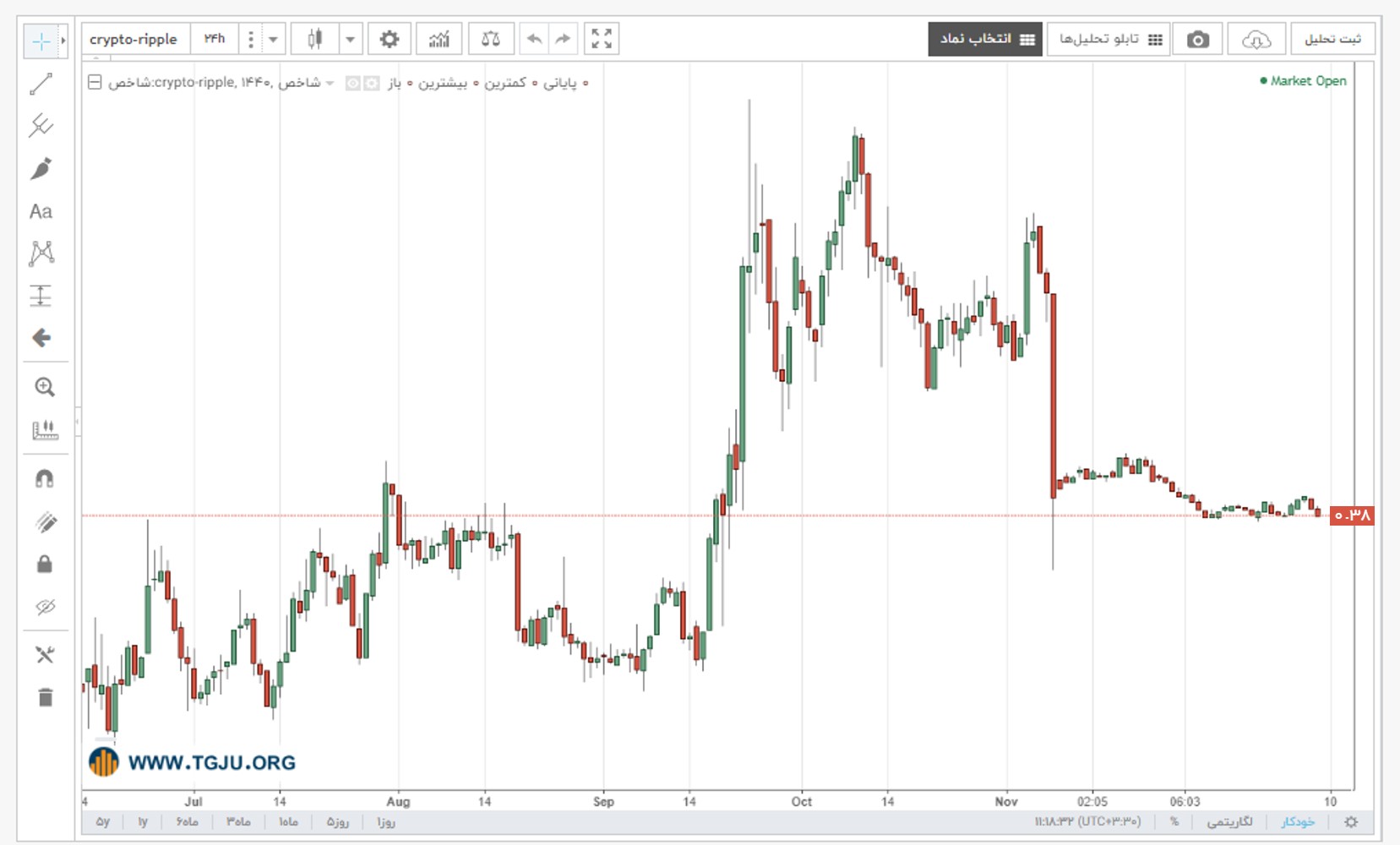Click the crypto-ripple symbol field

[x=134, y=39]
